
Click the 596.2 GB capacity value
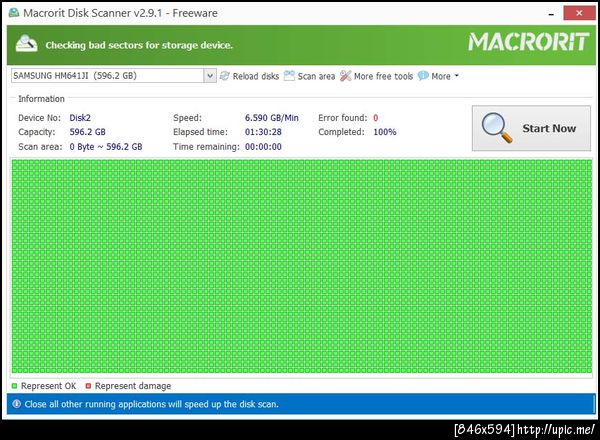pyautogui.click(x=88, y=132)
